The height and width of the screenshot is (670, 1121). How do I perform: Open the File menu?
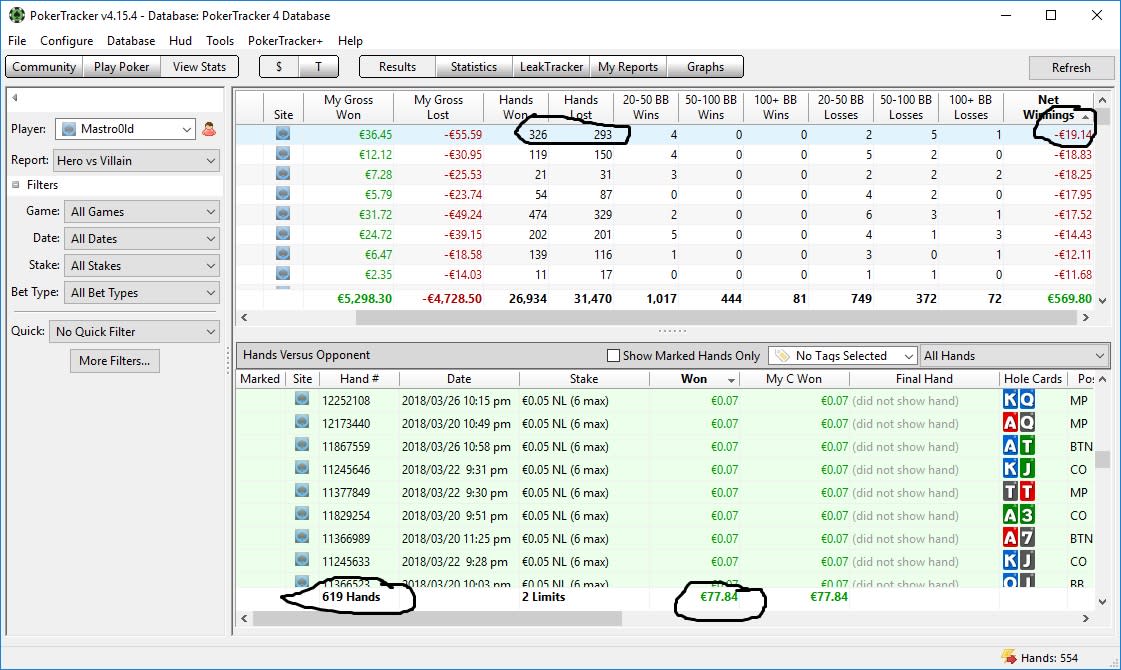click(17, 41)
